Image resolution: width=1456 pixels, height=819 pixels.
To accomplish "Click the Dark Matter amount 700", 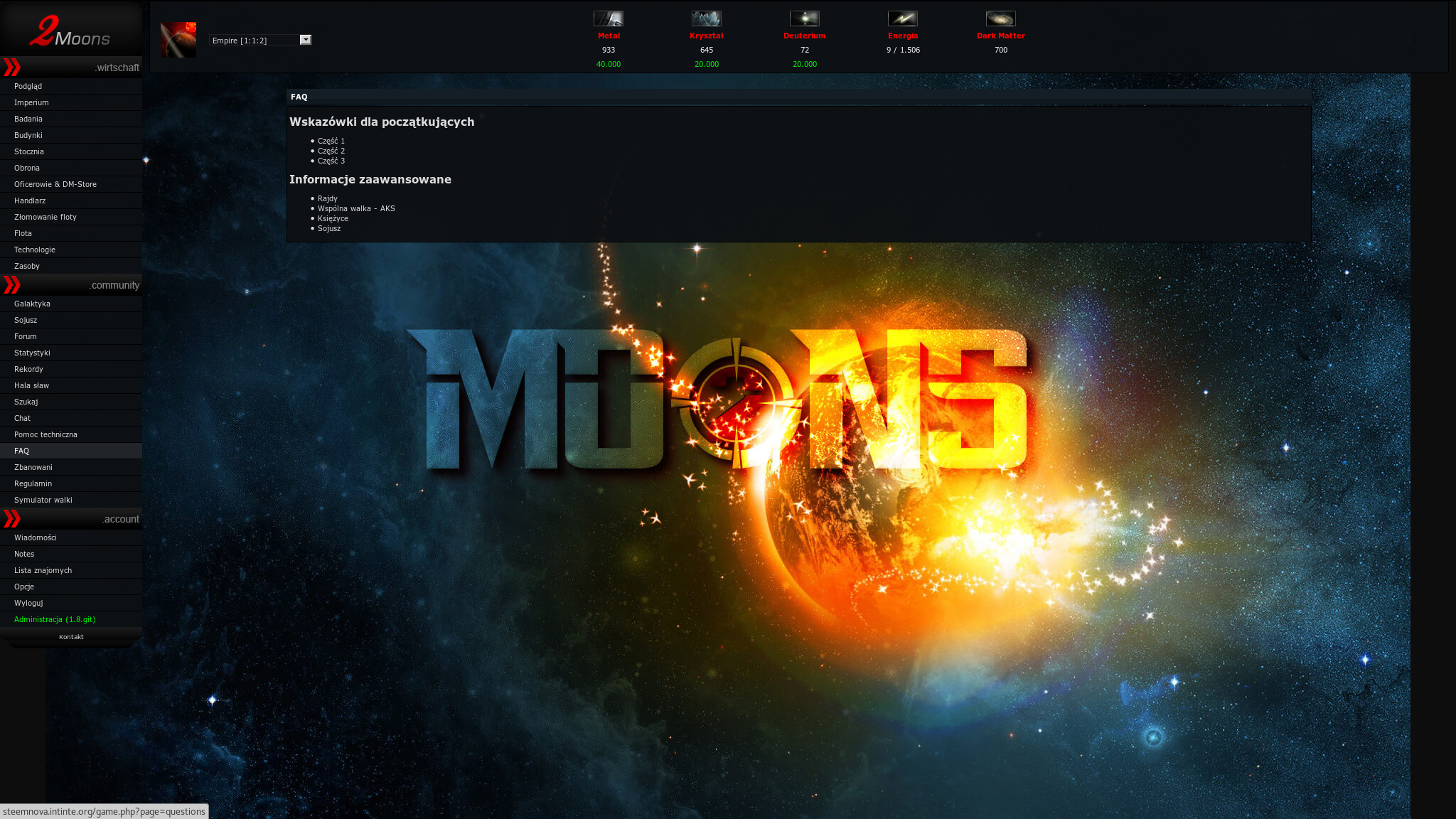I will (1001, 50).
